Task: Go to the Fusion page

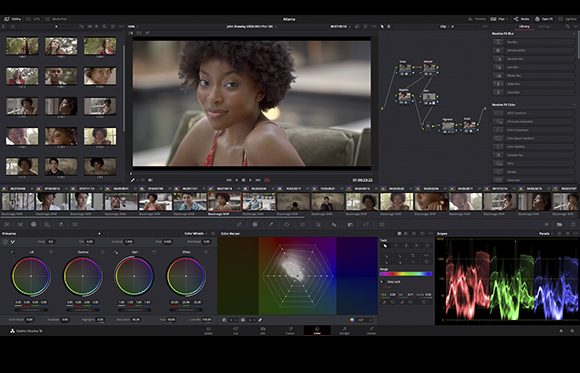Action: coord(290,330)
